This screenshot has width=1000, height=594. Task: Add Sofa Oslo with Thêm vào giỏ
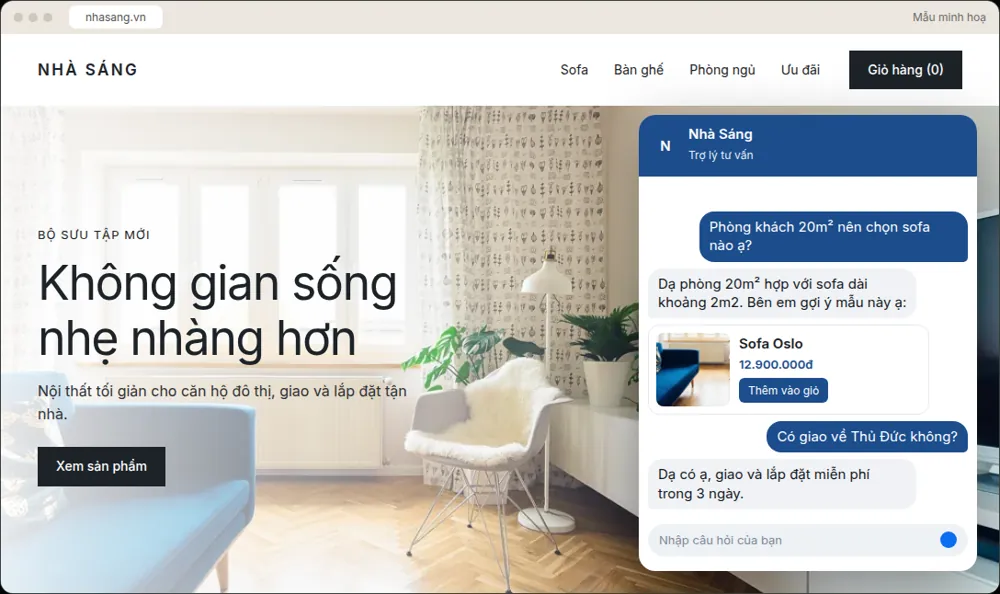[x=783, y=390]
